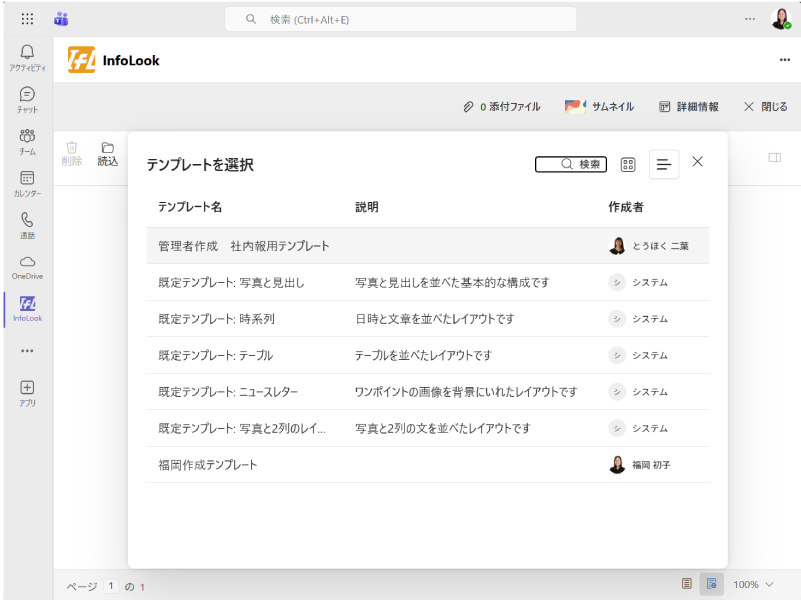Open the サムネイル thumbnail option
801x601 pixels.
click(x=600, y=107)
